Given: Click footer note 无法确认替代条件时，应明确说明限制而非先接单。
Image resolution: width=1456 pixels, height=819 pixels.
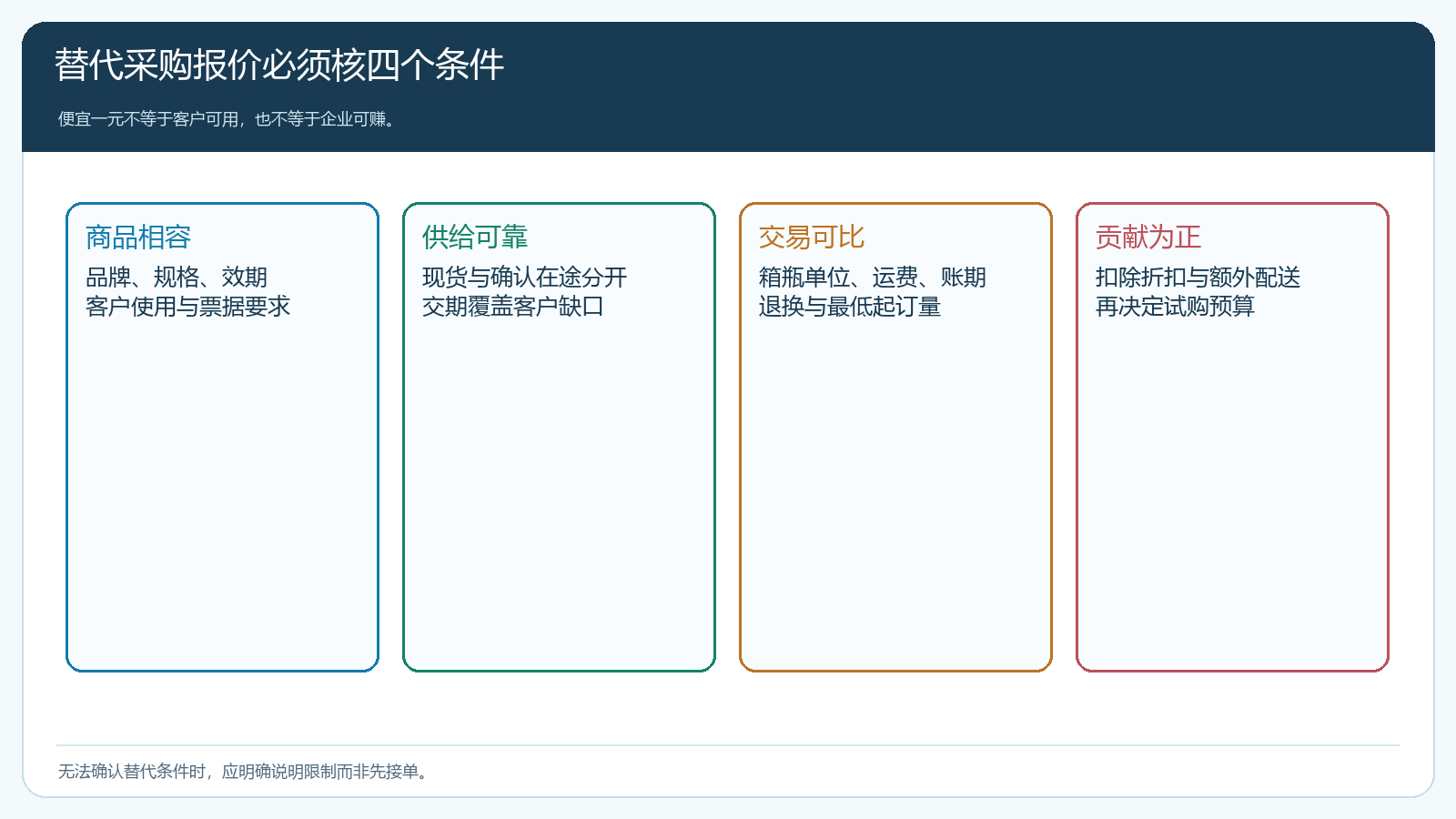Looking at the screenshot, I should pos(245,772).
